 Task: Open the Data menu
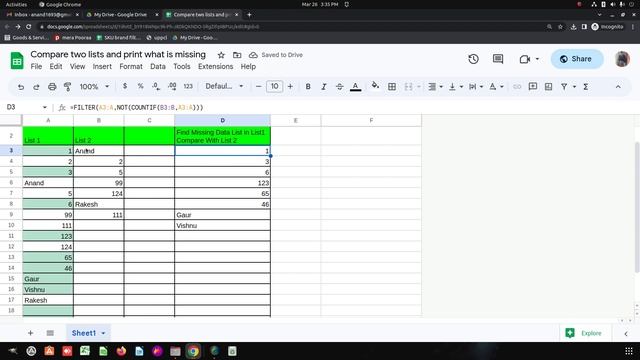pos(158,66)
